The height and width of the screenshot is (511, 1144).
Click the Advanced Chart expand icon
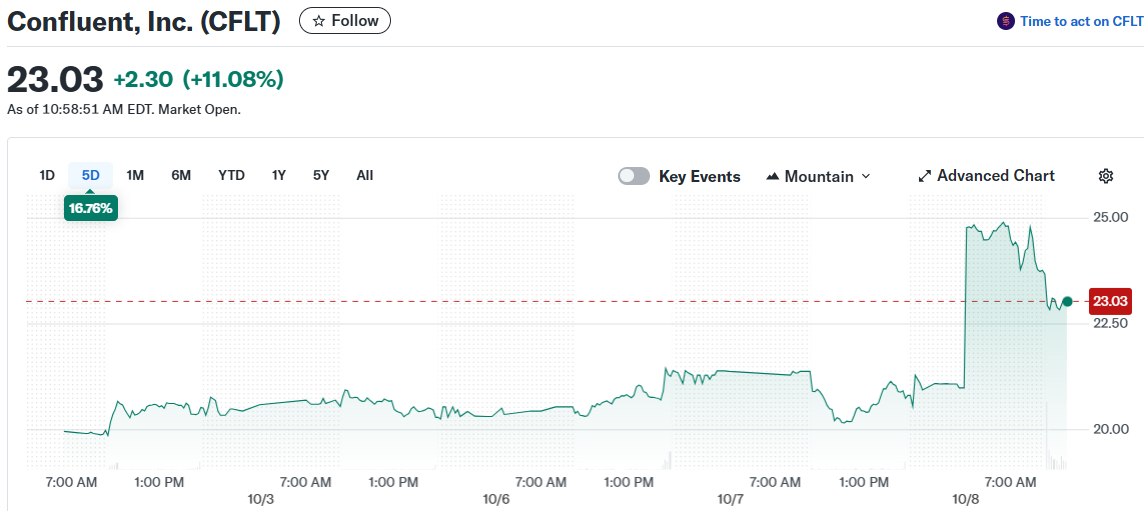click(x=925, y=176)
